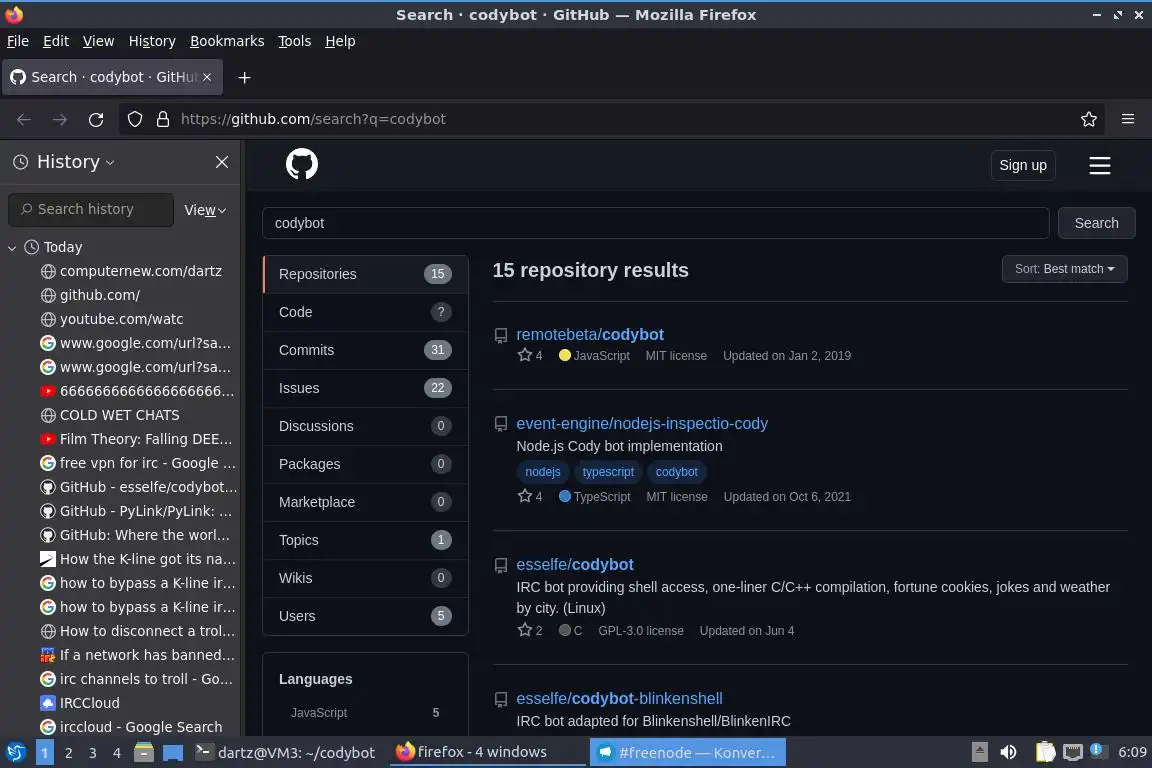The width and height of the screenshot is (1152, 768).
Task: Filter results by JavaScript language
Action: [x=364, y=712]
